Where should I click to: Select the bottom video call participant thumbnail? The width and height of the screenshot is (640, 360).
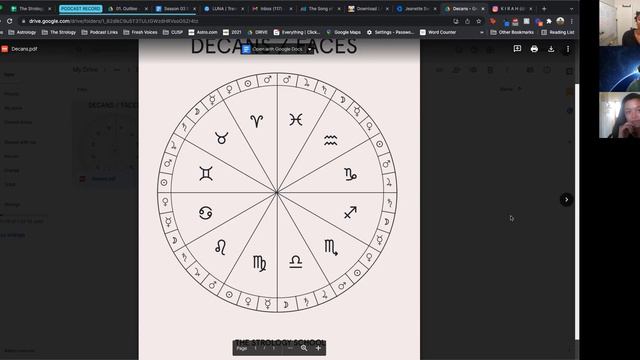pyautogui.click(x=619, y=115)
